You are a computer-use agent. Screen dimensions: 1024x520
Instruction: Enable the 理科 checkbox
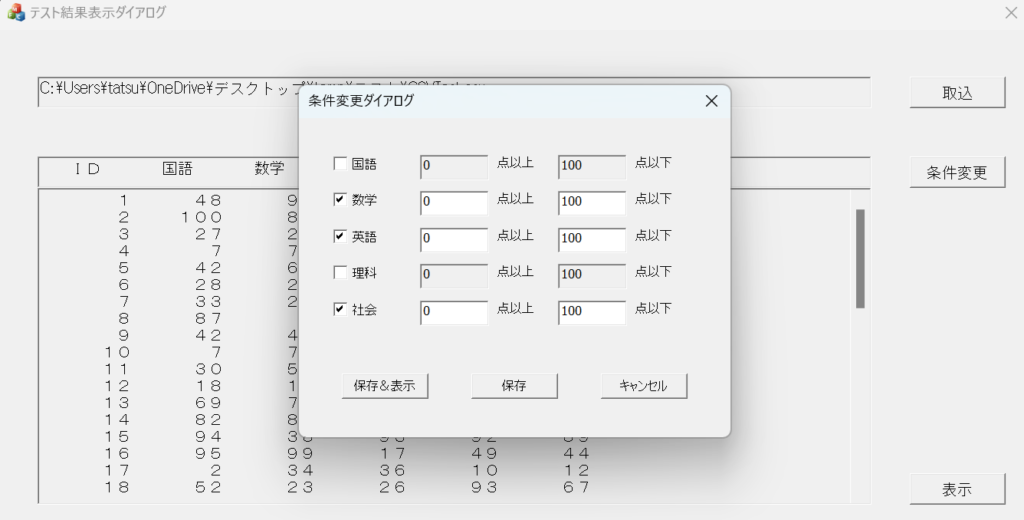point(340,273)
